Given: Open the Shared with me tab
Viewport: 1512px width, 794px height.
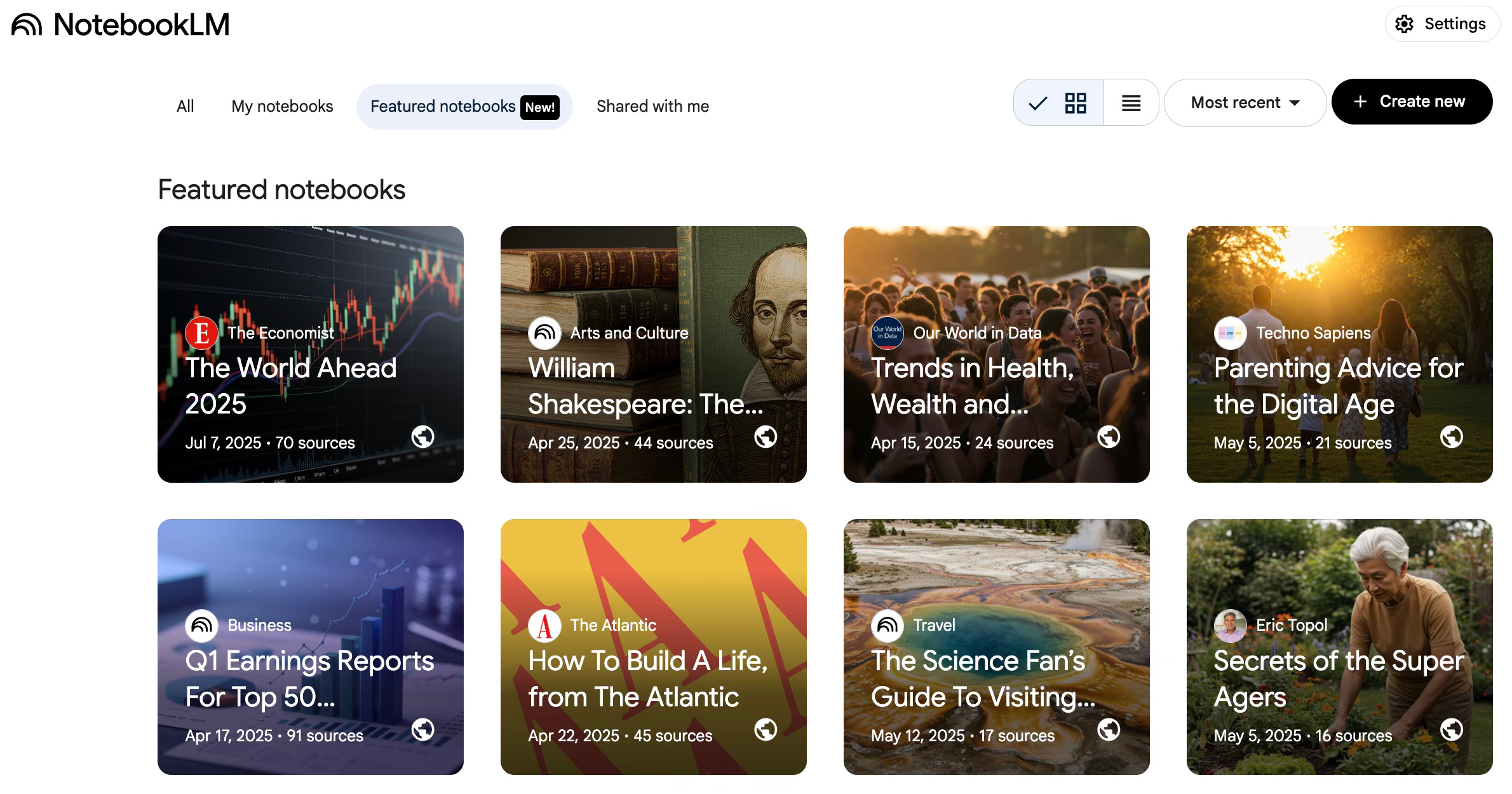Looking at the screenshot, I should click(x=652, y=106).
